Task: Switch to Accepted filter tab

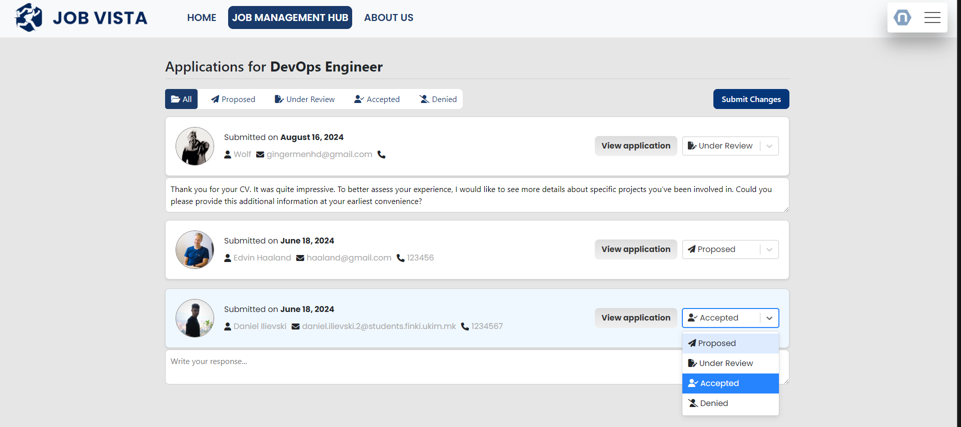Action: point(377,99)
